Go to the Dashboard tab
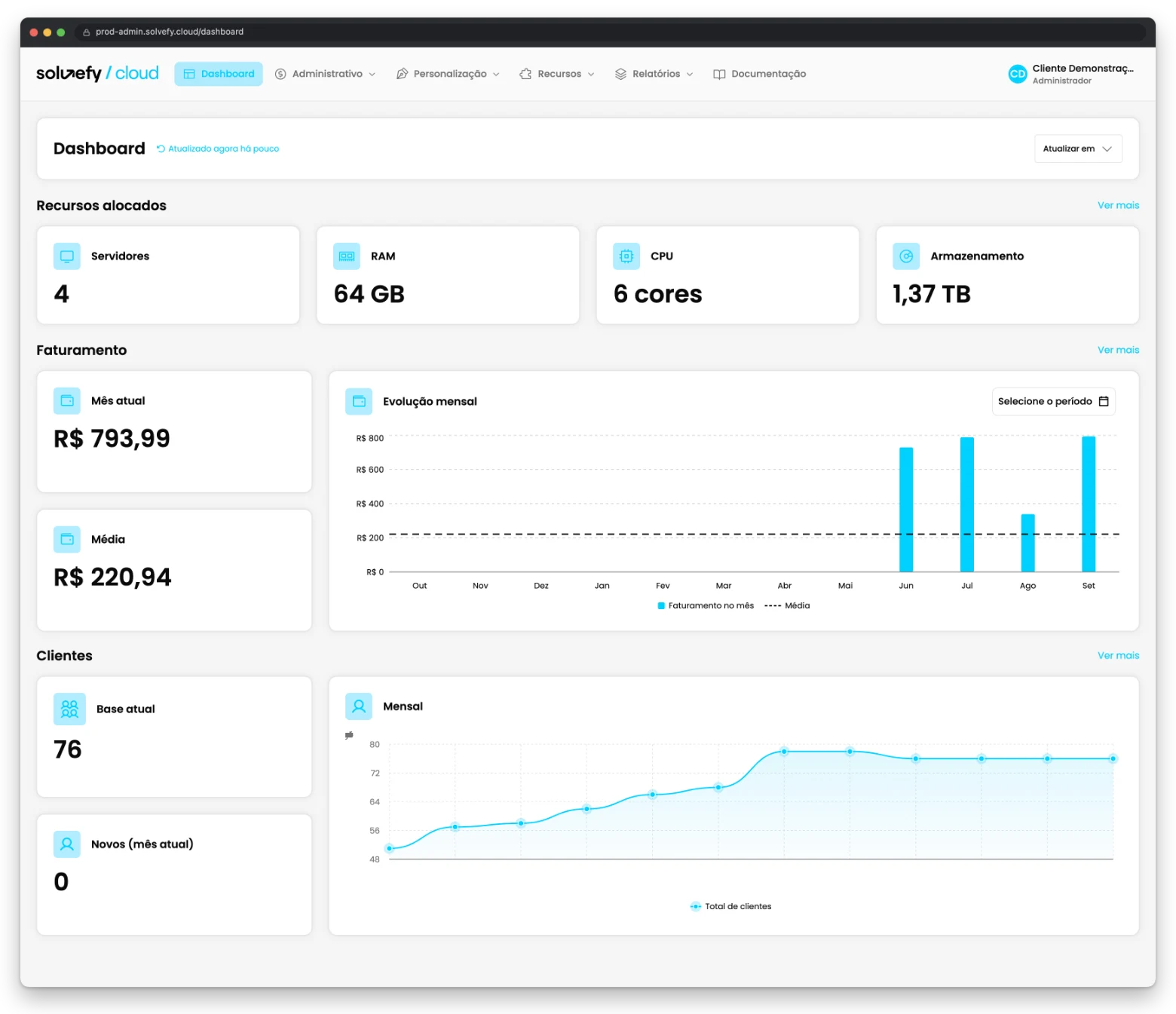The image size is (1176, 1014). pyautogui.click(x=219, y=74)
